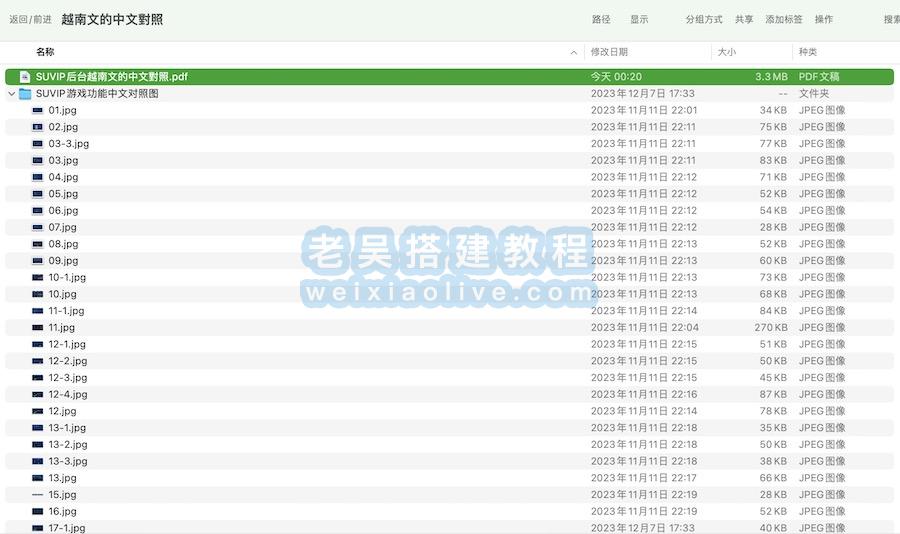
Task: Collapse the SUVIP游戏功能中文对照图 folder
Action: click(x=11, y=94)
